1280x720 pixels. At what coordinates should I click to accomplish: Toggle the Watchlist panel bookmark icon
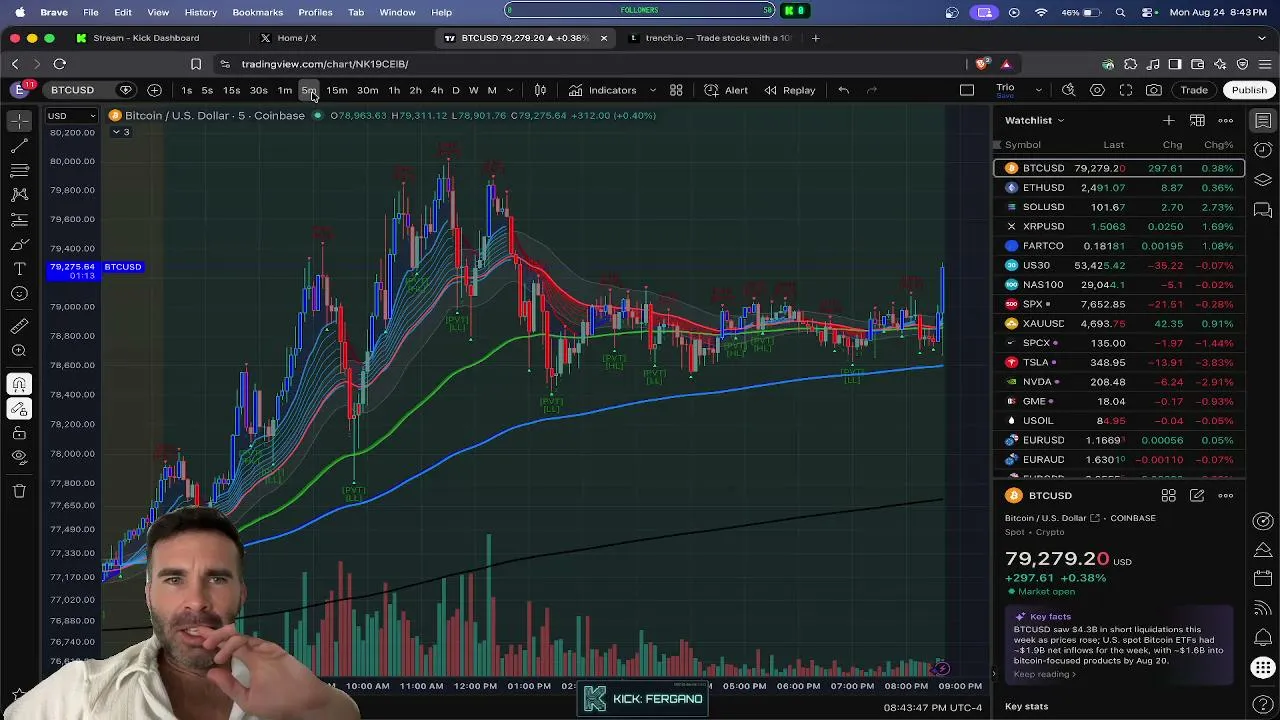point(1263,121)
